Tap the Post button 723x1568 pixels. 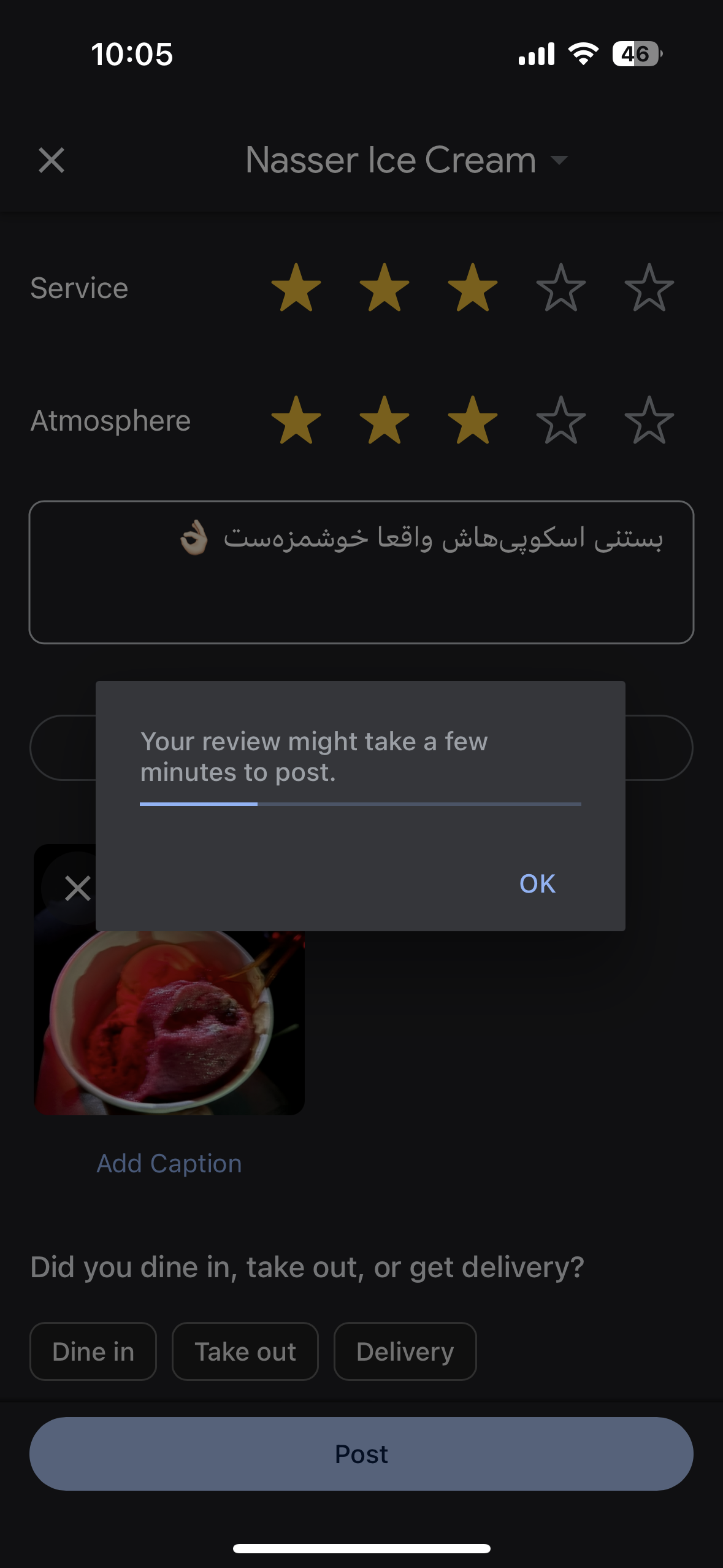pos(361,1454)
